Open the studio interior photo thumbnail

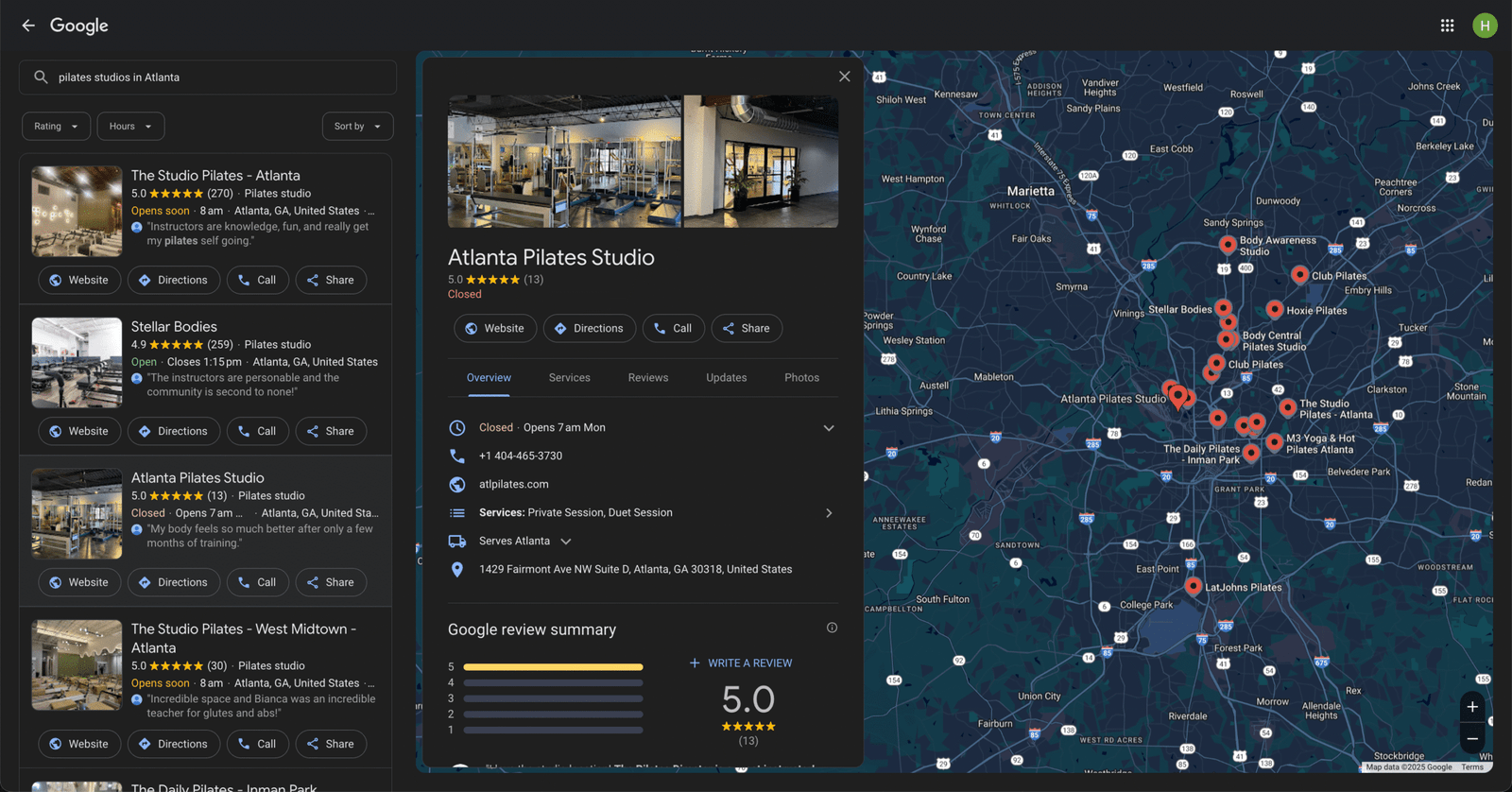tap(564, 162)
